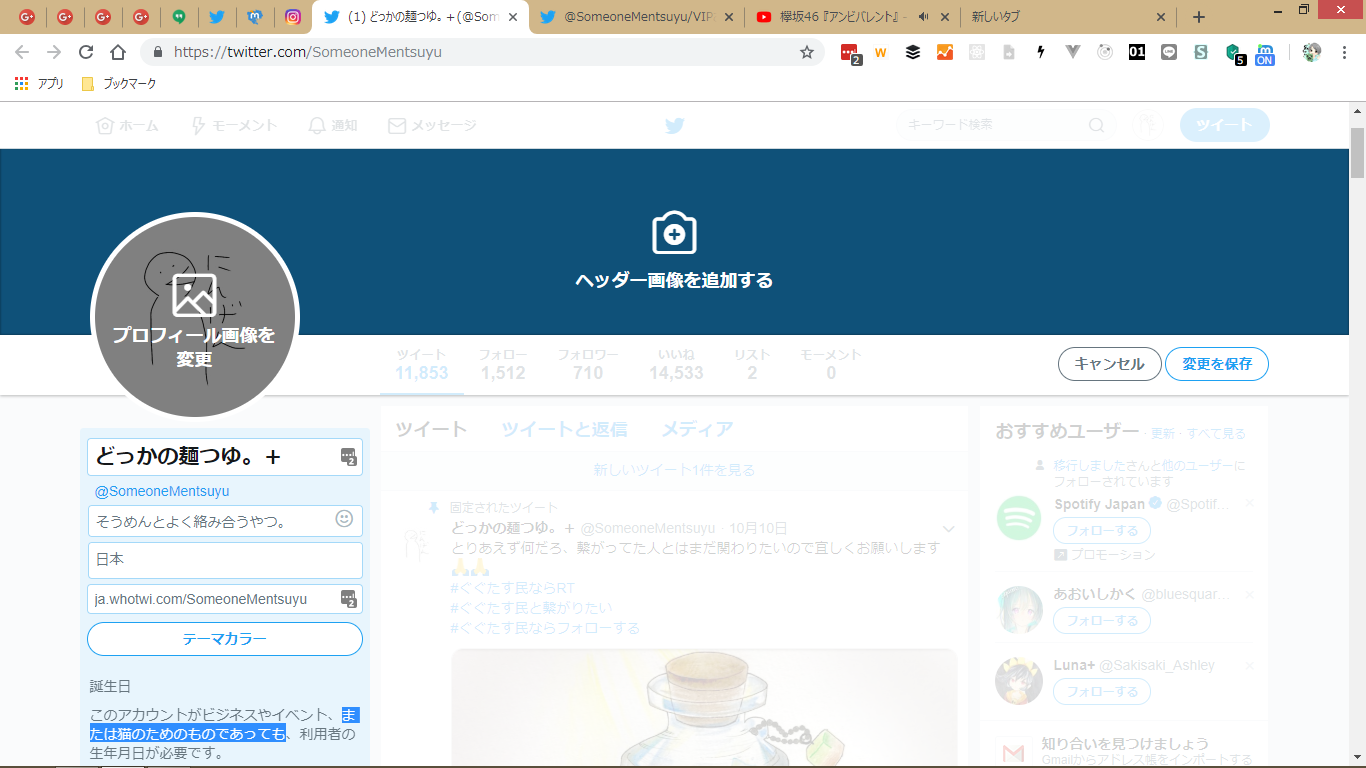1366x768 pixels.
Task: Follow Spotify Japan with フォローする button
Action: pos(1101,530)
